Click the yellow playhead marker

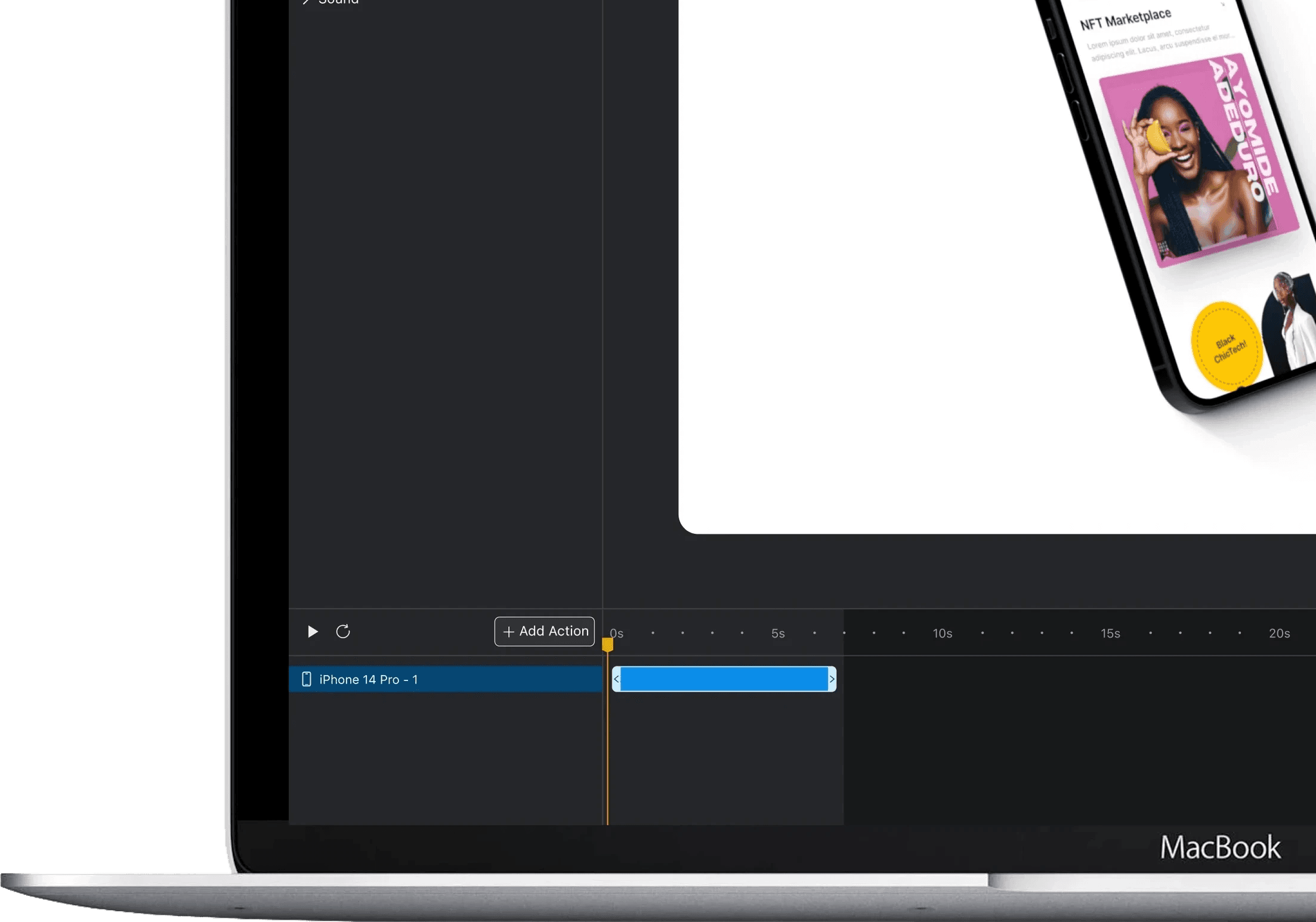coord(607,644)
